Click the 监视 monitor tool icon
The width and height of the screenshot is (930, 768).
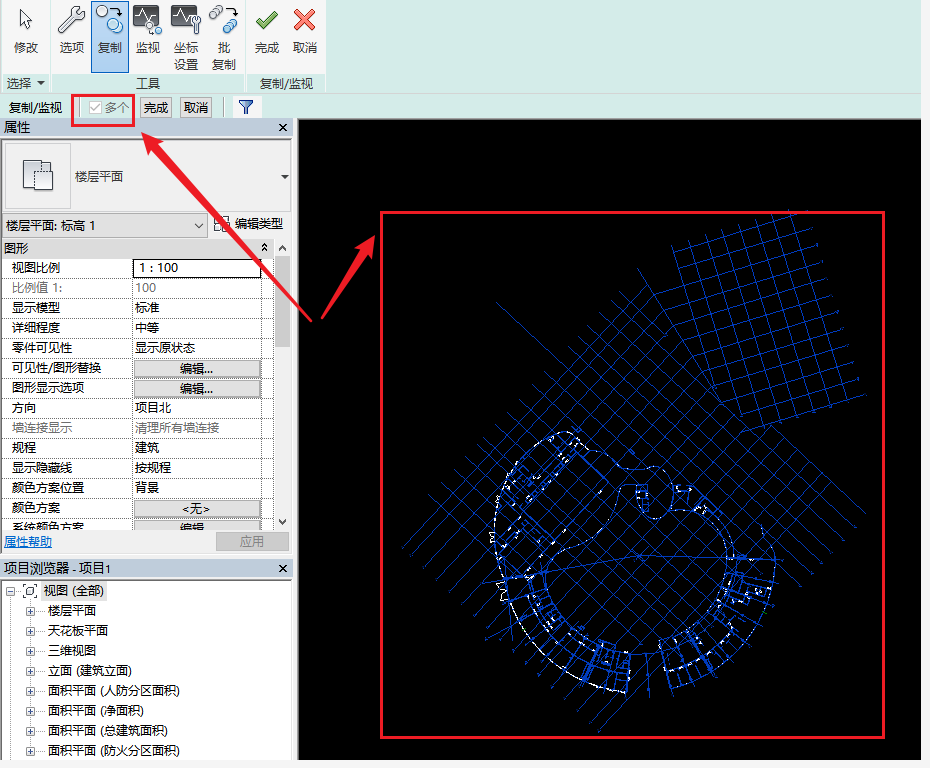pos(147,31)
